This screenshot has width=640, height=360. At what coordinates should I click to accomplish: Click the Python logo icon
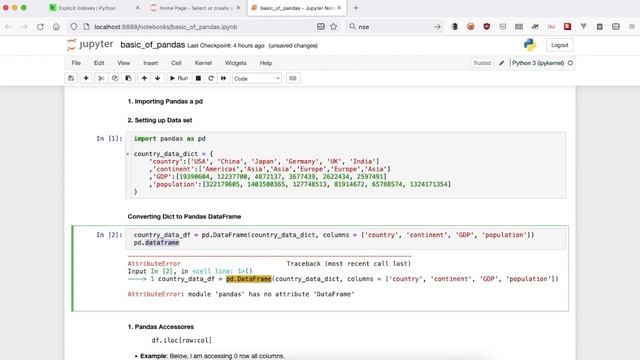[530, 44]
